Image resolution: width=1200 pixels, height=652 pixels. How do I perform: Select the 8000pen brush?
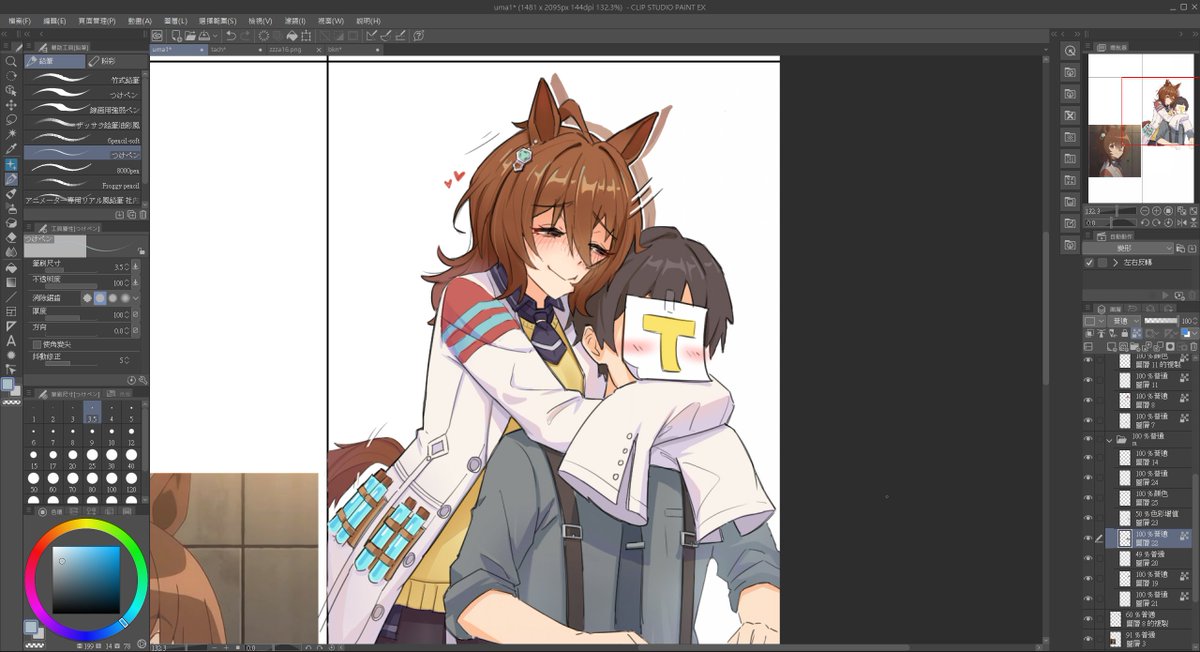(83, 171)
